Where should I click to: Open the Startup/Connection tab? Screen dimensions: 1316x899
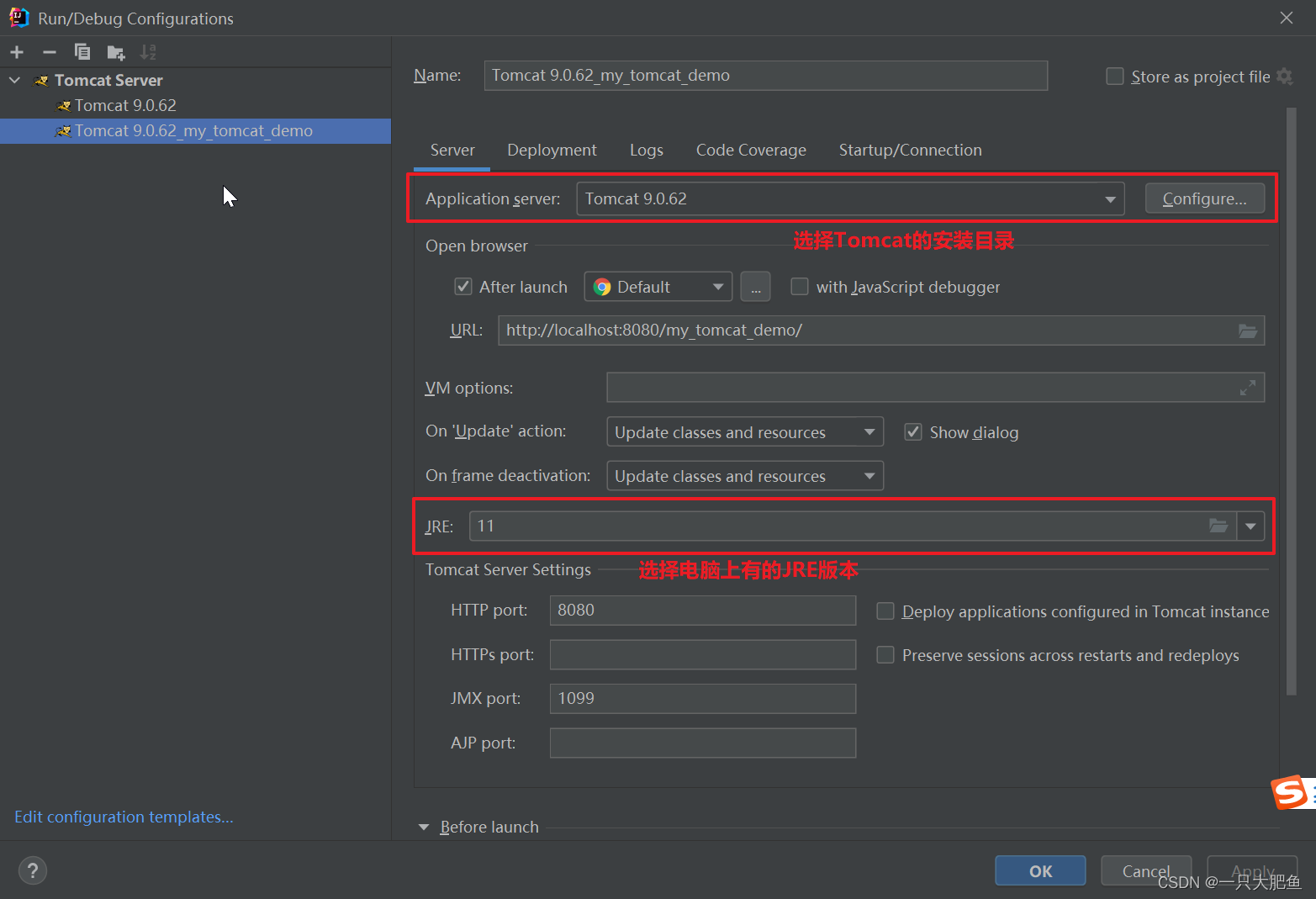click(910, 150)
